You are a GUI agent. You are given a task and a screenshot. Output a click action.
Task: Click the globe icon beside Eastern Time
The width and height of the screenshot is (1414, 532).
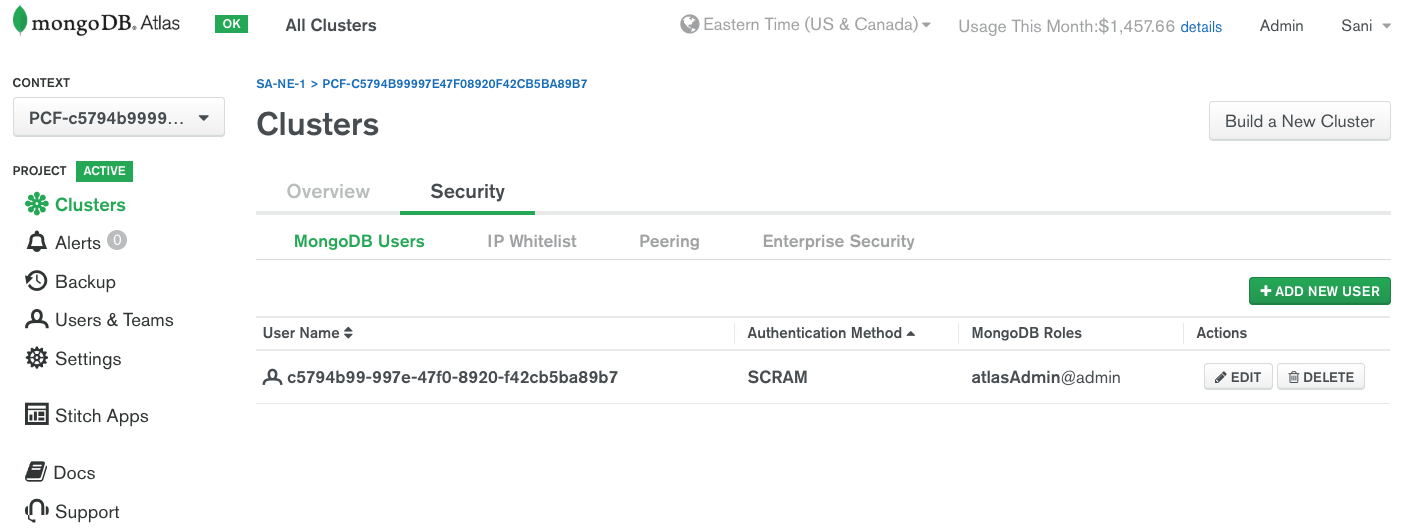pos(689,25)
